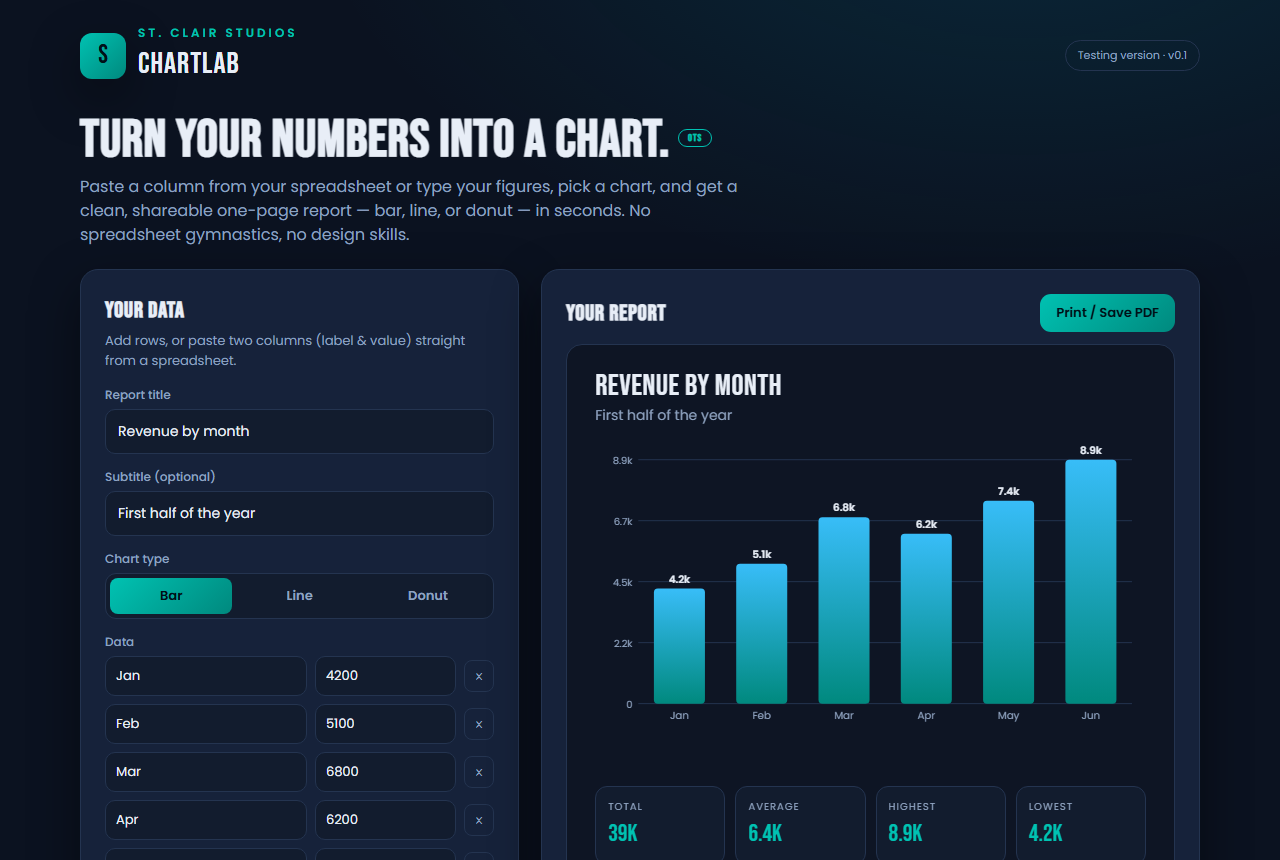Click the Mar bar in the chart
This screenshot has width=1280, height=860.
[x=844, y=610]
